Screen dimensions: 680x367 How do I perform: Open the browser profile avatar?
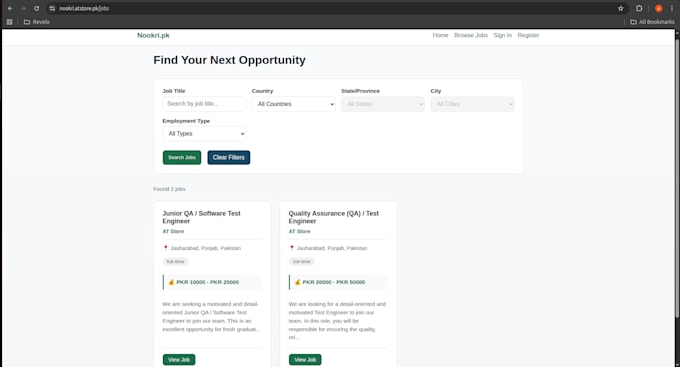(658, 8)
